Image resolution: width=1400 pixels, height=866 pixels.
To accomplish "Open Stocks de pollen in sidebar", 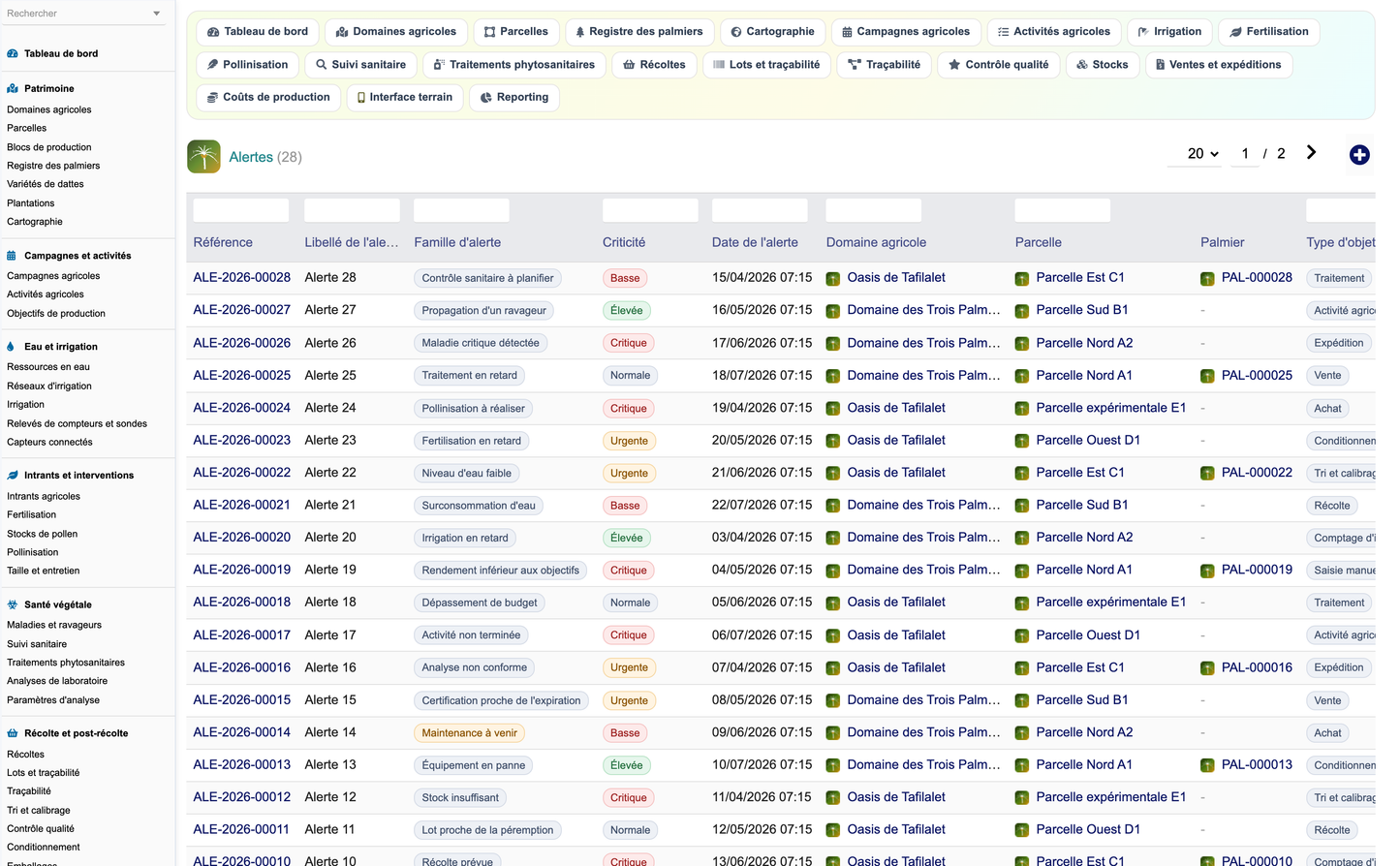I will pyautogui.click(x=43, y=534).
